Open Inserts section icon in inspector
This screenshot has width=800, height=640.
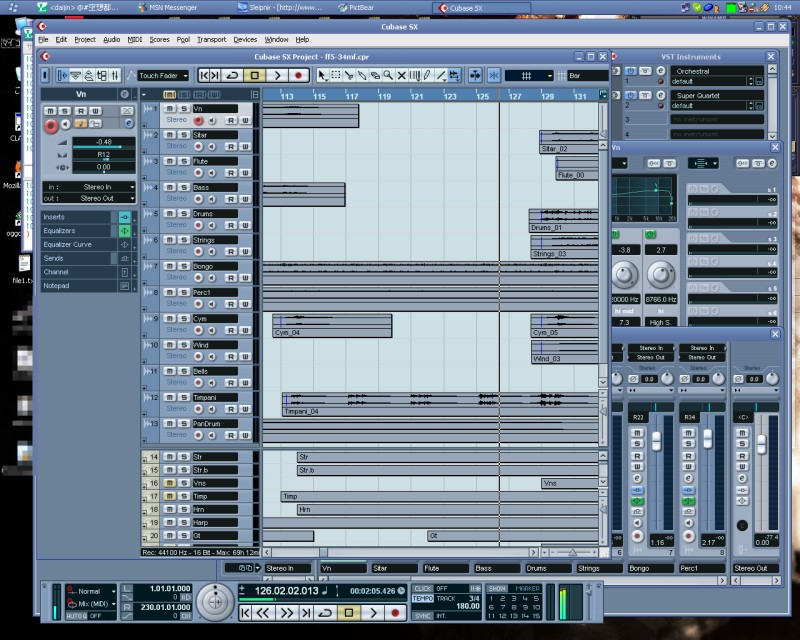coord(124,217)
